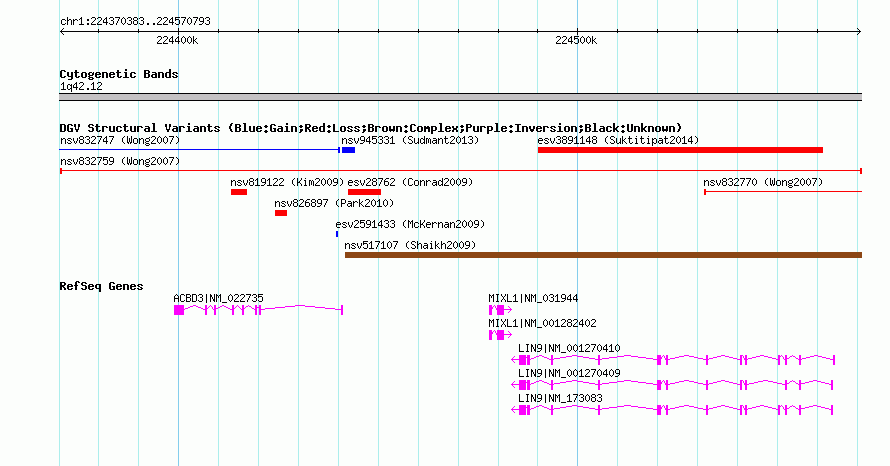The width and height of the screenshot is (890, 466).
Task: Click the tiny blue esv2591433 marker
Action: (x=337, y=234)
